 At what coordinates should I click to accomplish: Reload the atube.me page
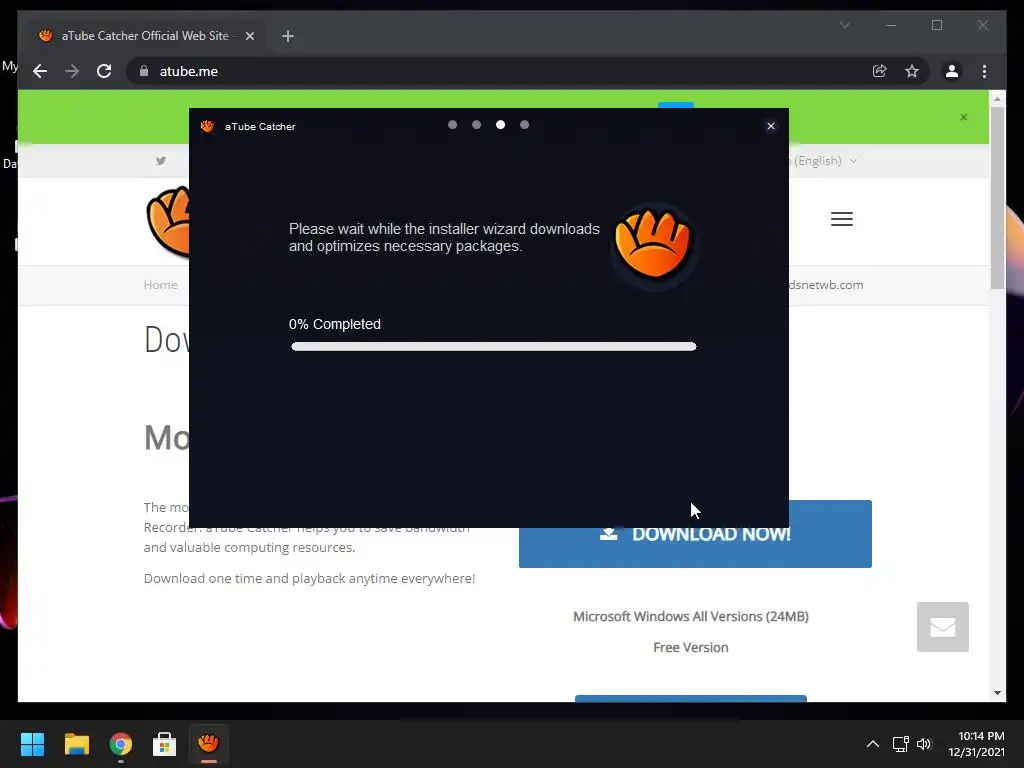(104, 71)
